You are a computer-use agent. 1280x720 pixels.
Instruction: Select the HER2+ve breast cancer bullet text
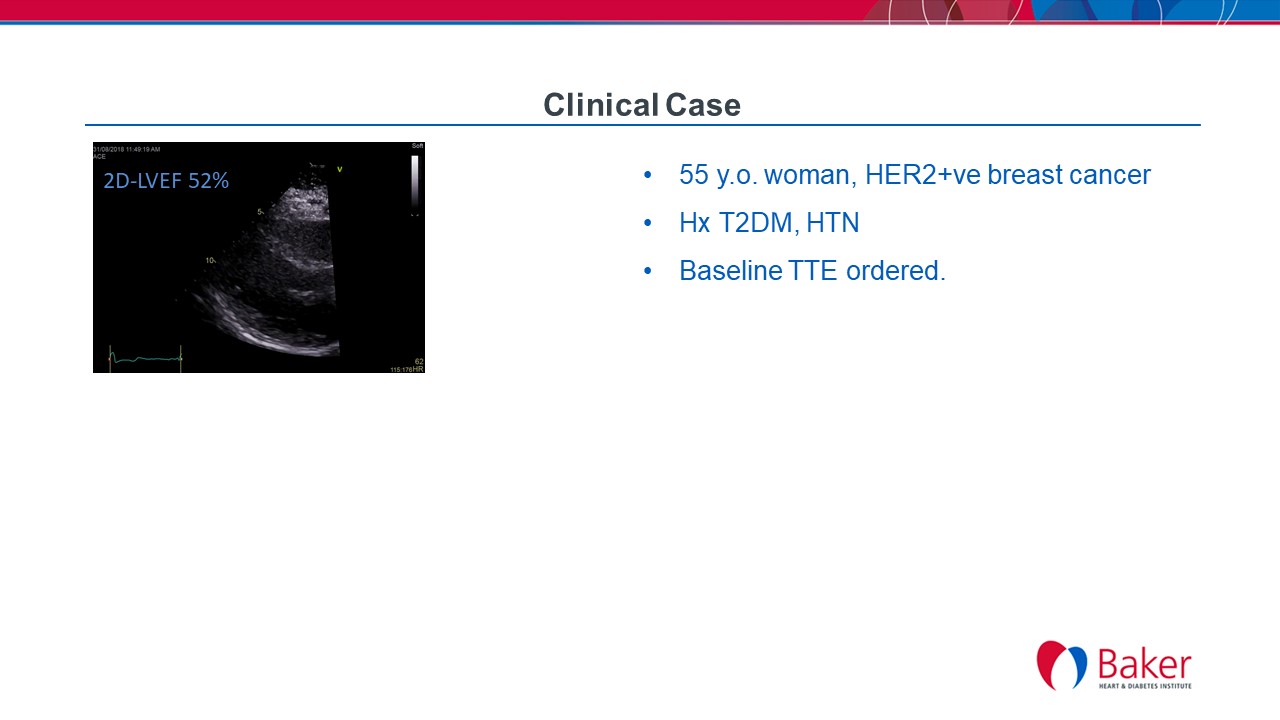pos(914,175)
